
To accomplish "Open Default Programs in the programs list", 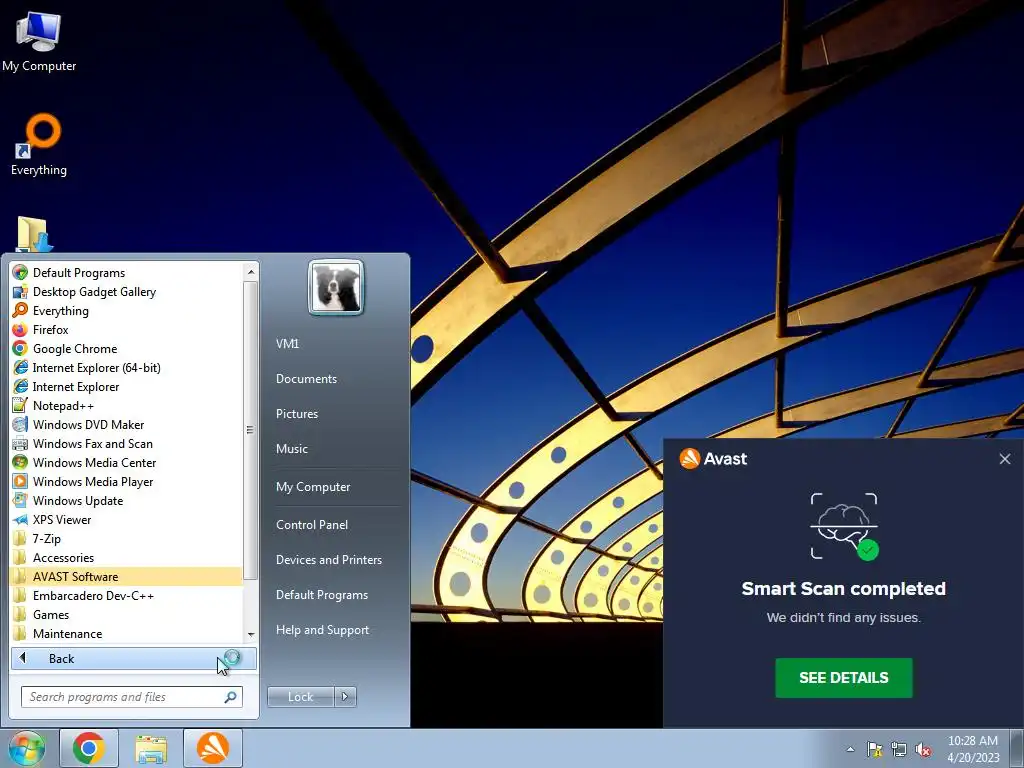I will point(127,273).
